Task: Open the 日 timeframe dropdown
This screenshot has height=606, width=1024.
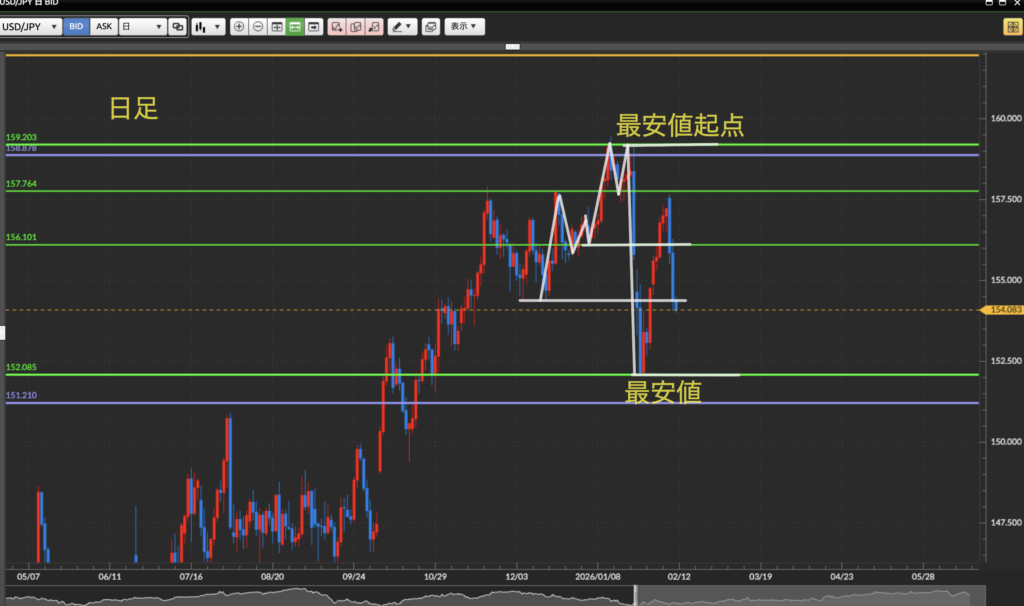Action: pyautogui.click(x=142, y=27)
